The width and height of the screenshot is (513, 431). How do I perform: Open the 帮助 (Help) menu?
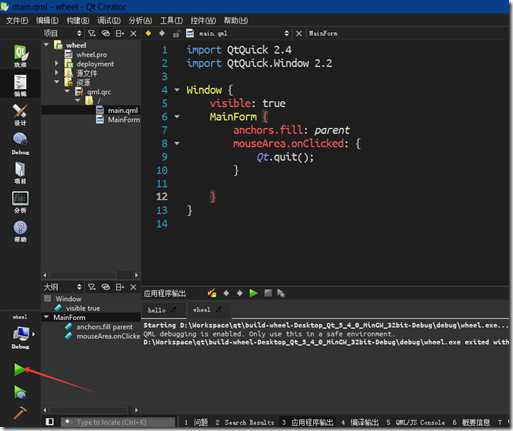coord(236,20)
